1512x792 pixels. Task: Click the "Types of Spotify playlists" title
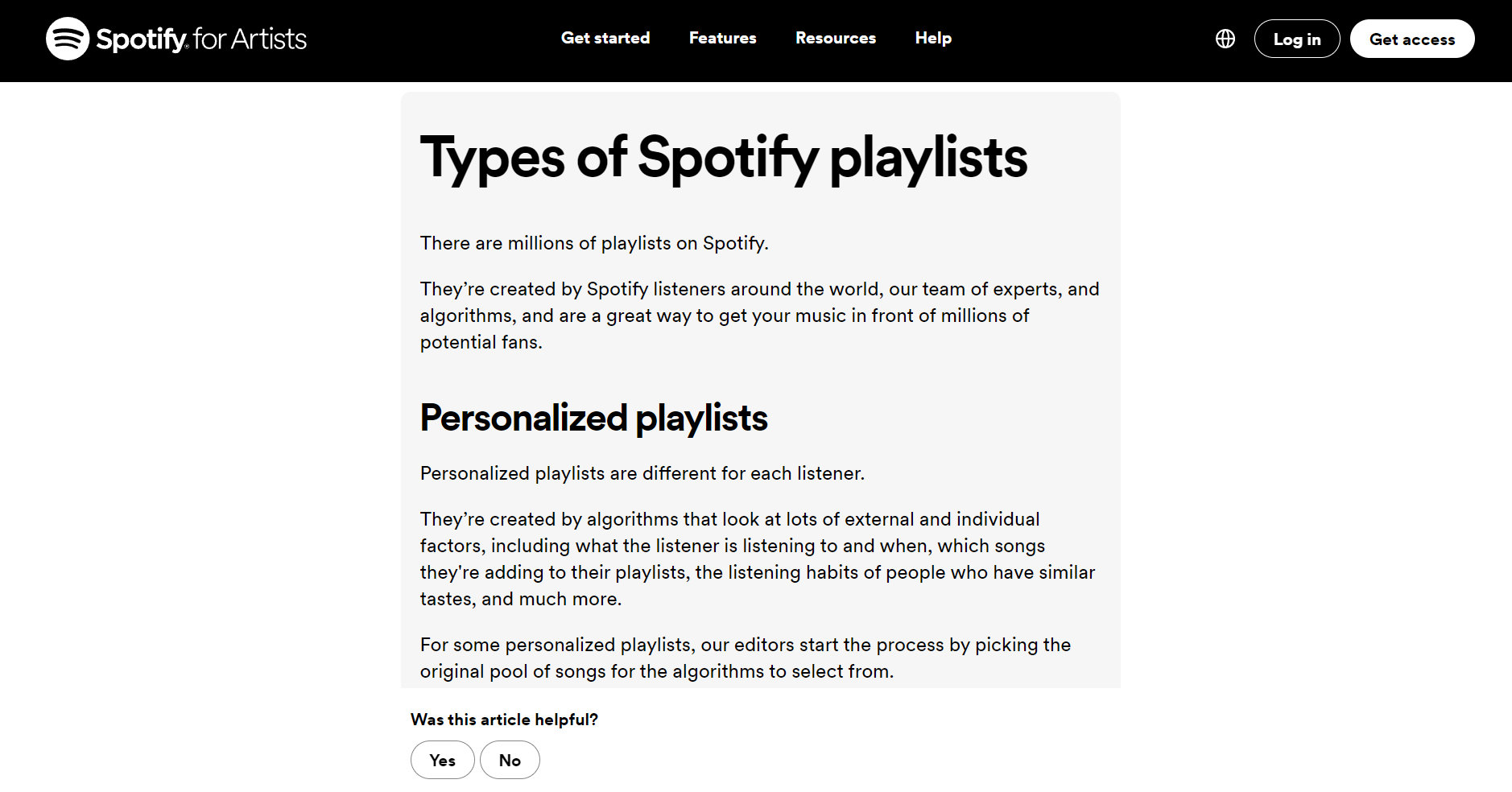click(723, 157)
